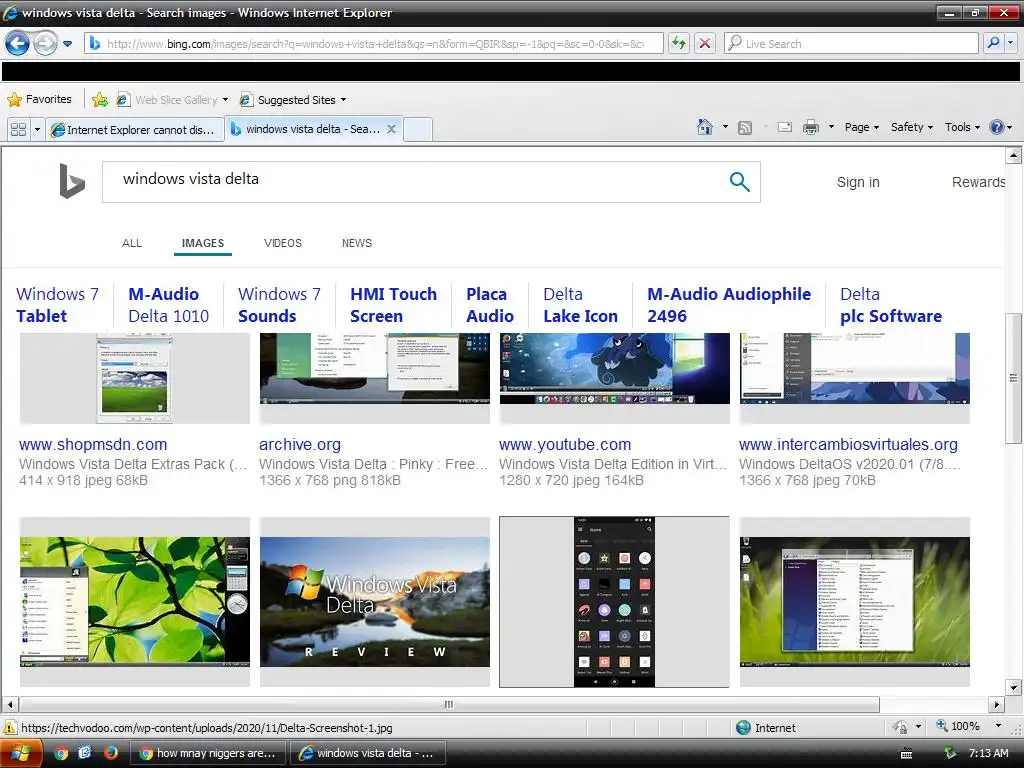Viewport: 1024px width, 768px height.
Task: Open a new blank tab
Action: pyautogui.click(x=418, y=129)
